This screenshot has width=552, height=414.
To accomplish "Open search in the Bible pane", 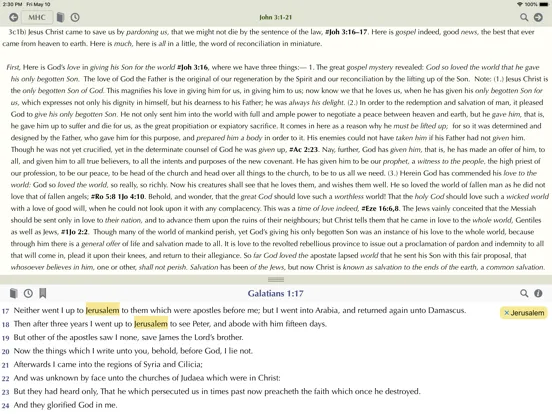I will click(524, 293).
